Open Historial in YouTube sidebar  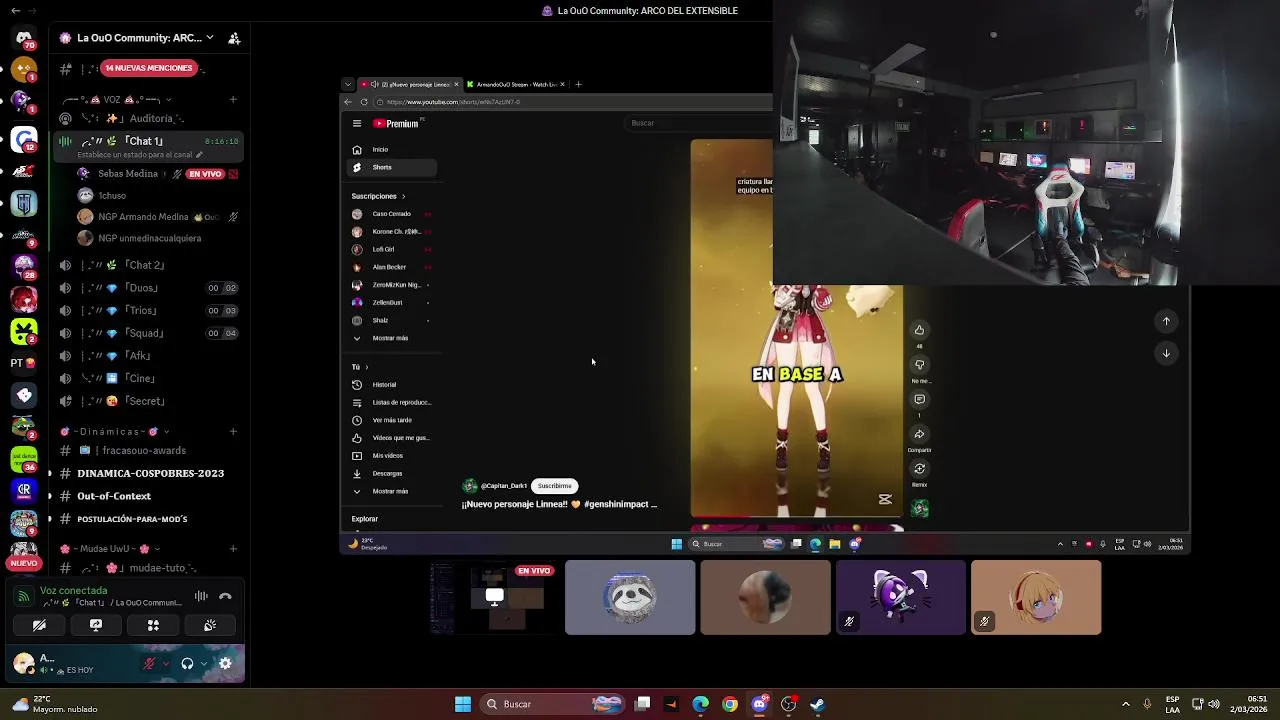coord(390,385)
